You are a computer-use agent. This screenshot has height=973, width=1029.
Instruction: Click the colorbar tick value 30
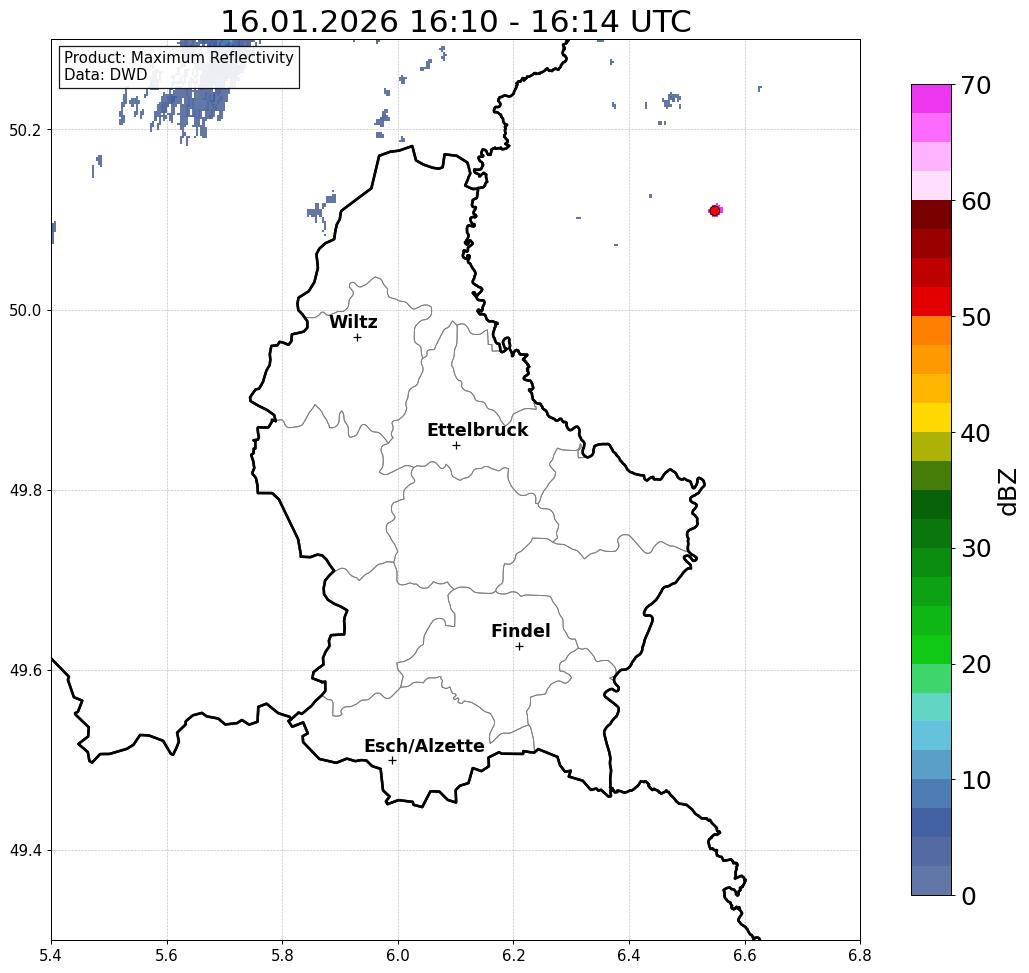[975, 549]
